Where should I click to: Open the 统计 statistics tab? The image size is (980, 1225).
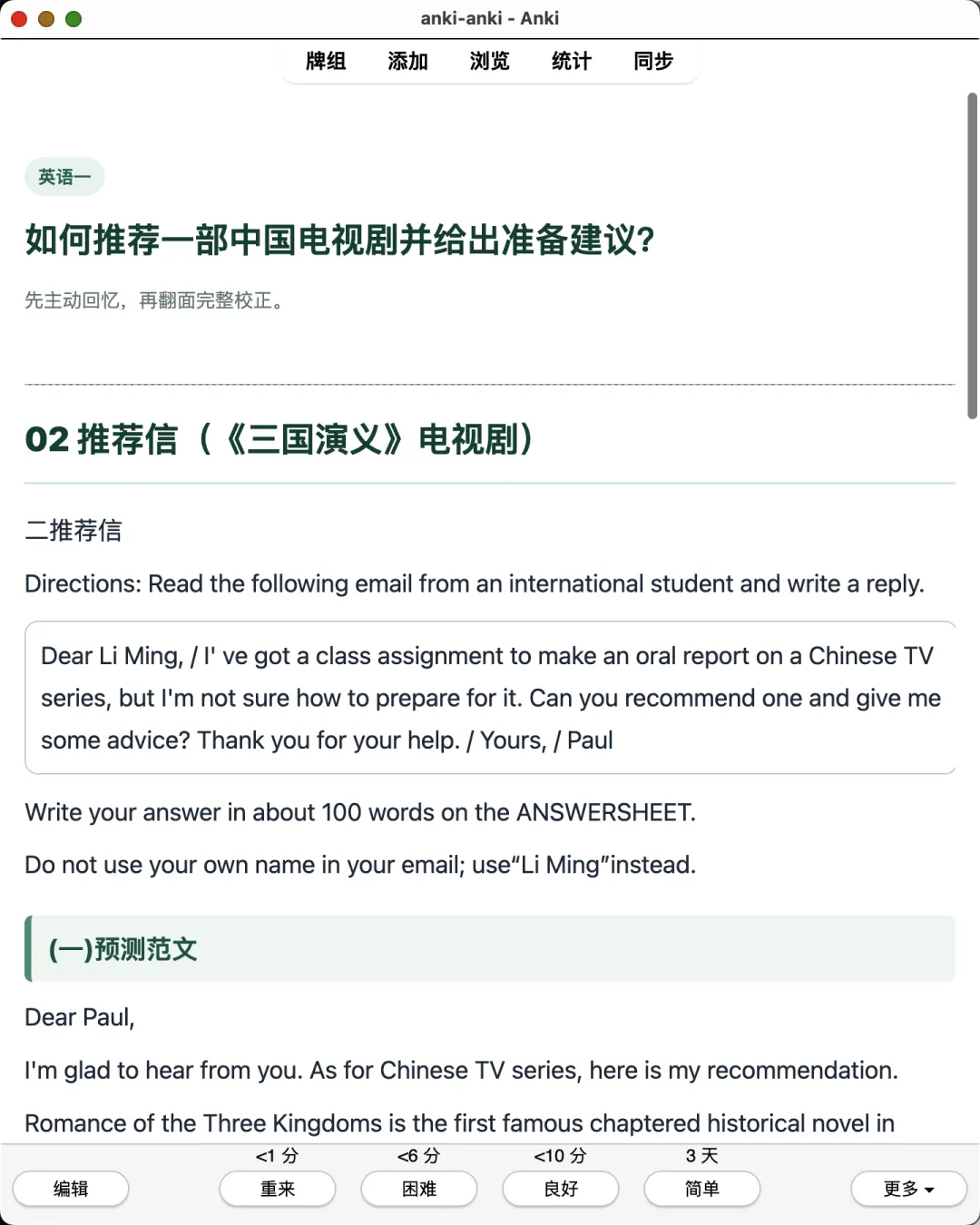(x=571, y=61)
